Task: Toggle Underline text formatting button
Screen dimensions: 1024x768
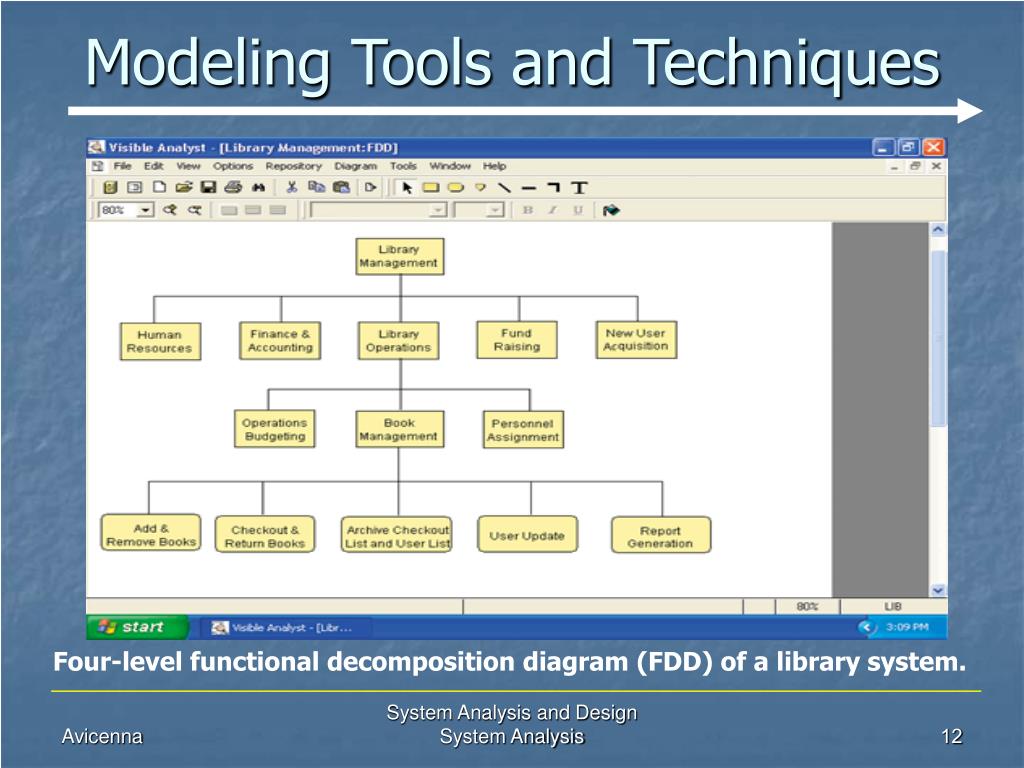Action: coord(577,210)
